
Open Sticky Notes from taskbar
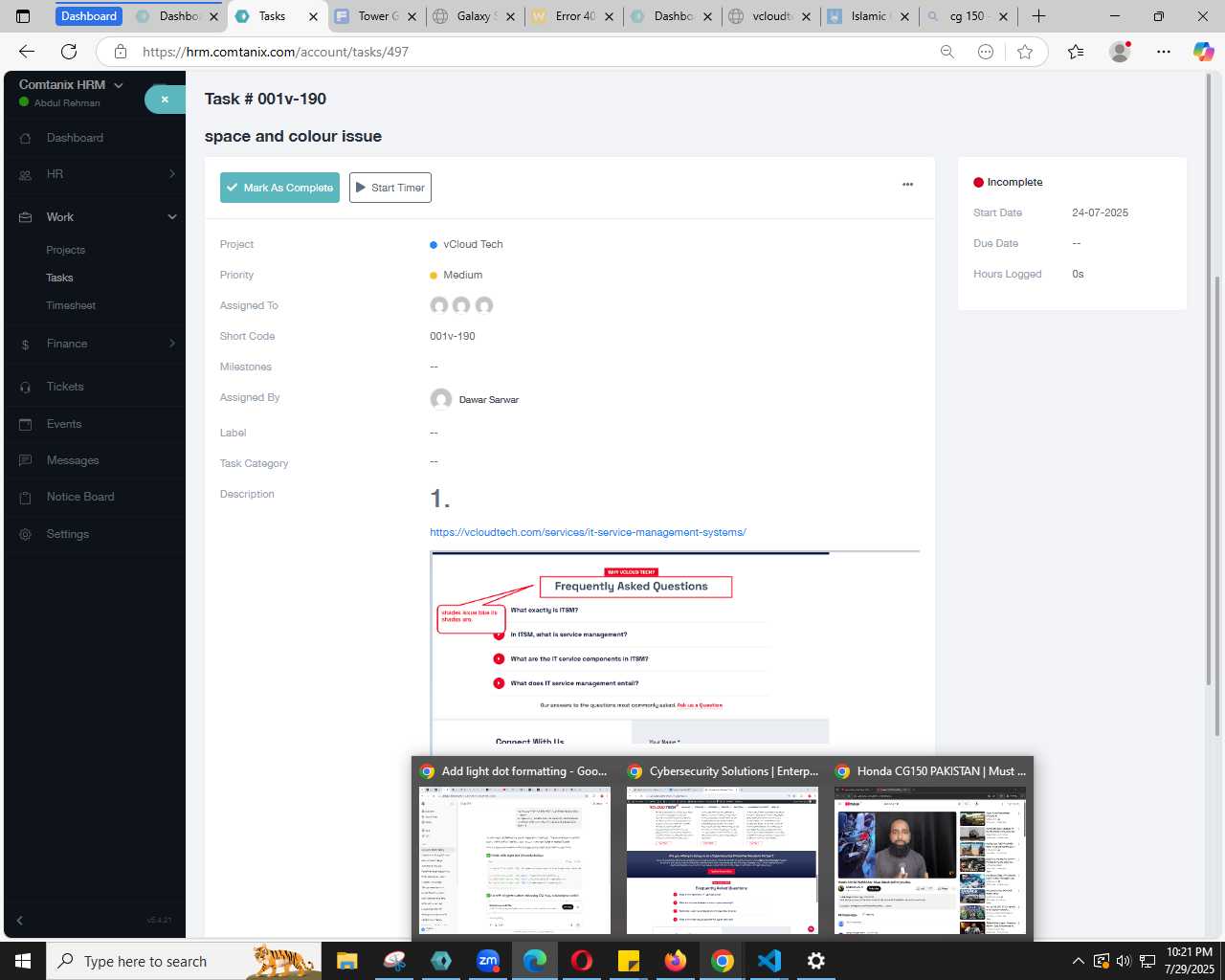tap(629, 961)
